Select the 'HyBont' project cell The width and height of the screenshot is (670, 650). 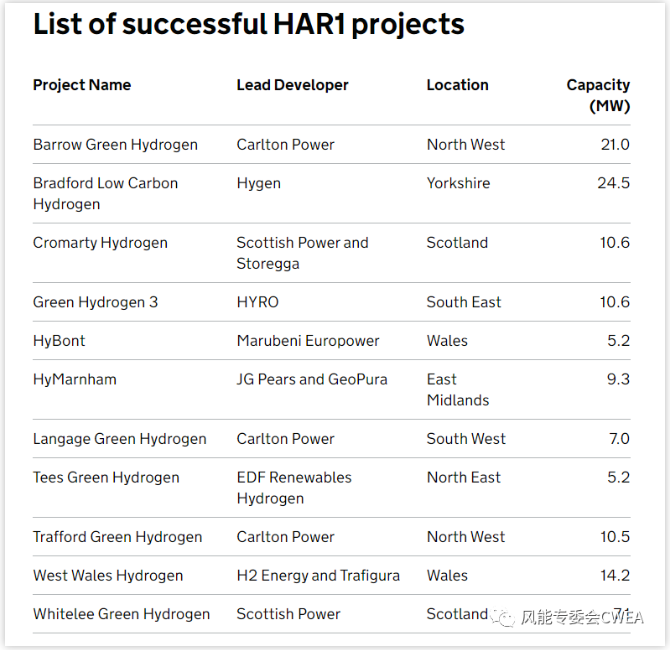click(59, 341)
